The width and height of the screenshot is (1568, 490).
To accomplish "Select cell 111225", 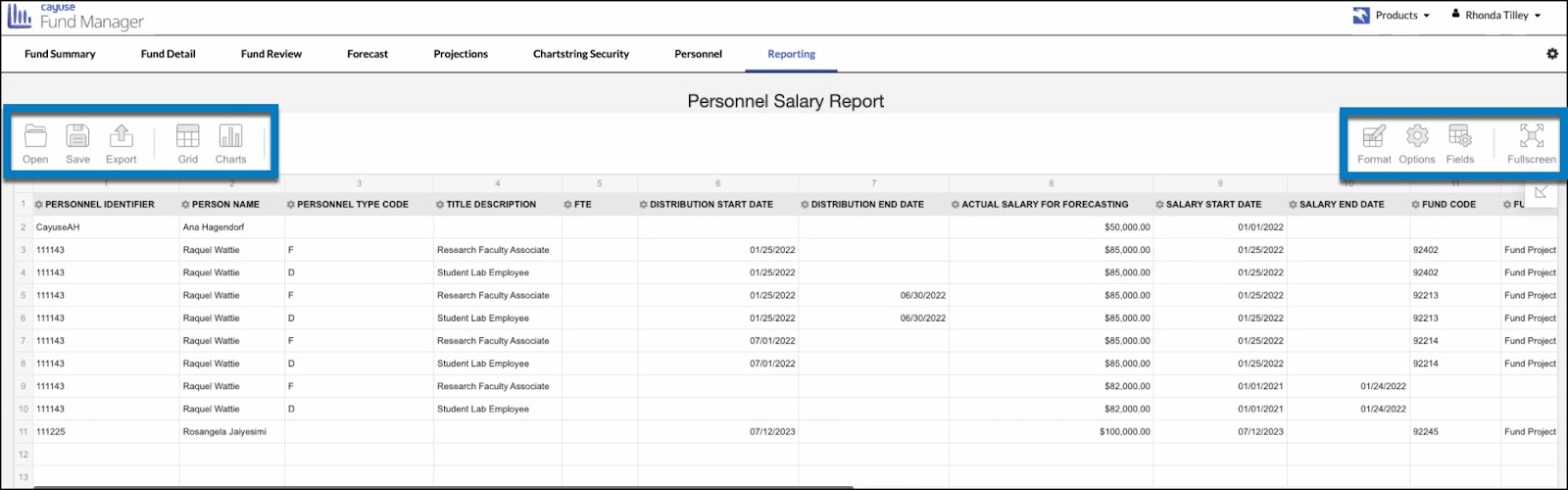I will pos(106,431).
